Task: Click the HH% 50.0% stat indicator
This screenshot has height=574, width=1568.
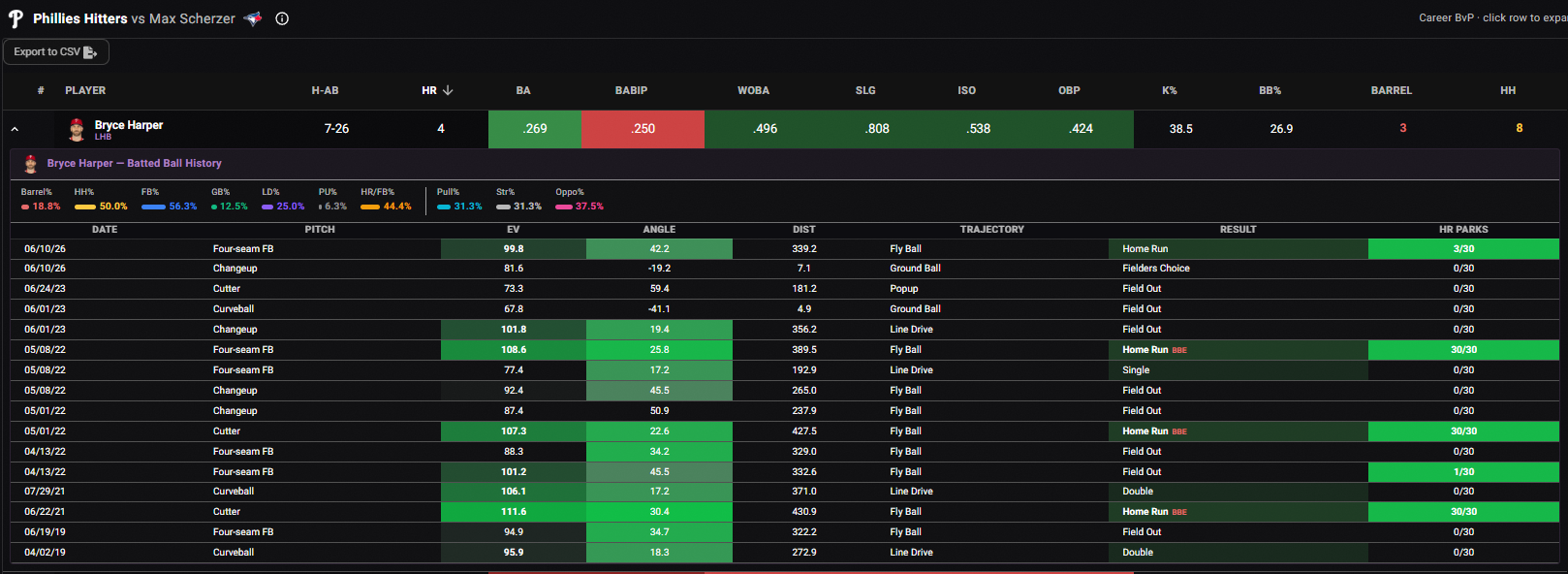Action: click(101, 200)
